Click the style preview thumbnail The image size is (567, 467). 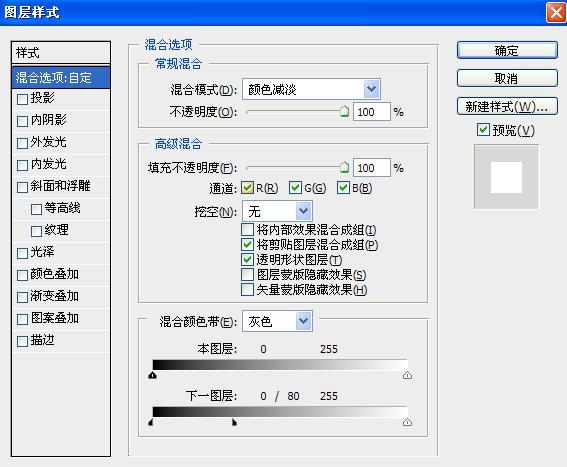(506, 177)
